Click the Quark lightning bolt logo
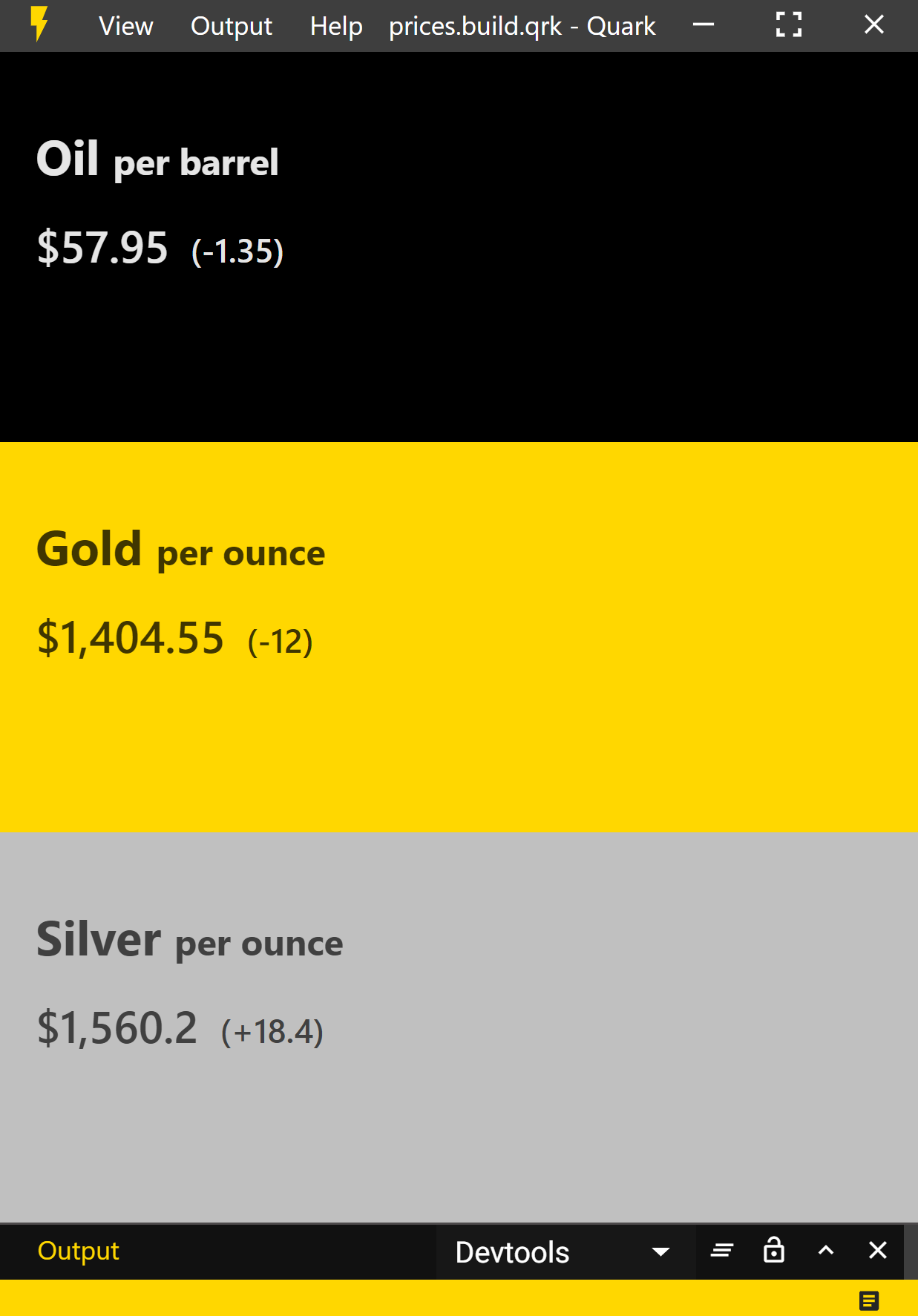Viewport: 918px width, 1316px height. click(x=39, y=25)
